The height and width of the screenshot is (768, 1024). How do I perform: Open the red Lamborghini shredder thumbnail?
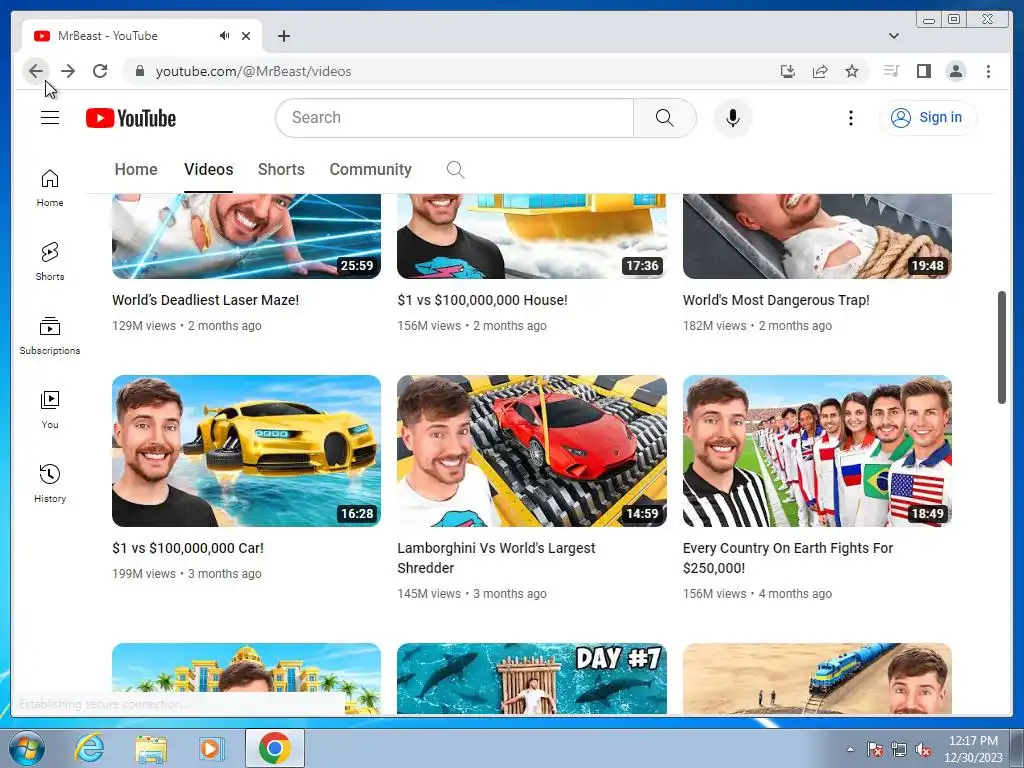click(x=532, y=451)
